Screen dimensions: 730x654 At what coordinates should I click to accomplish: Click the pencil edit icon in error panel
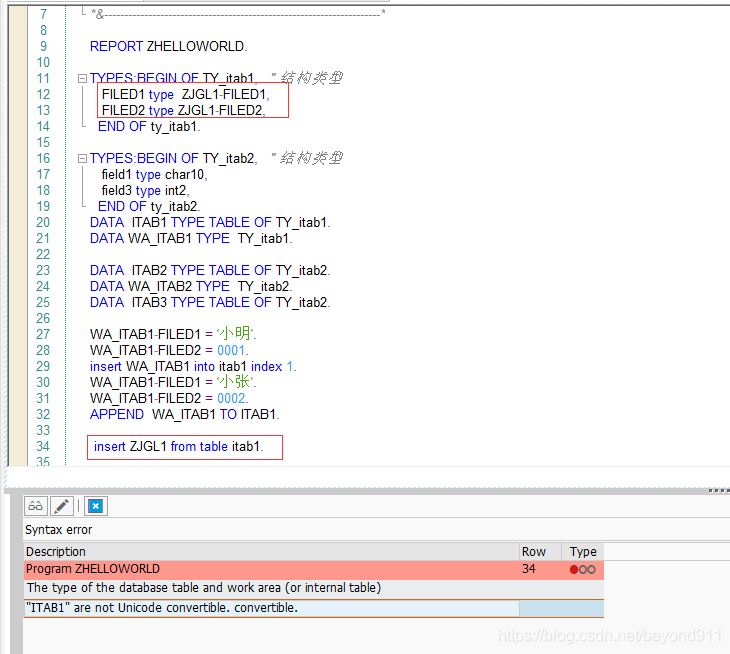click(61, 506)
